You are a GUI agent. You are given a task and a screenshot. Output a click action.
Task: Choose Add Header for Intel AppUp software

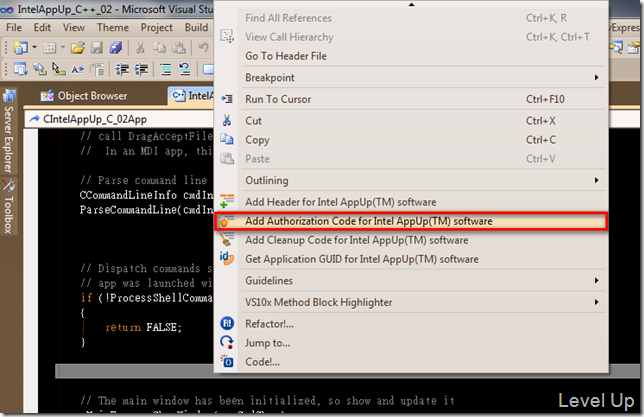411,202
